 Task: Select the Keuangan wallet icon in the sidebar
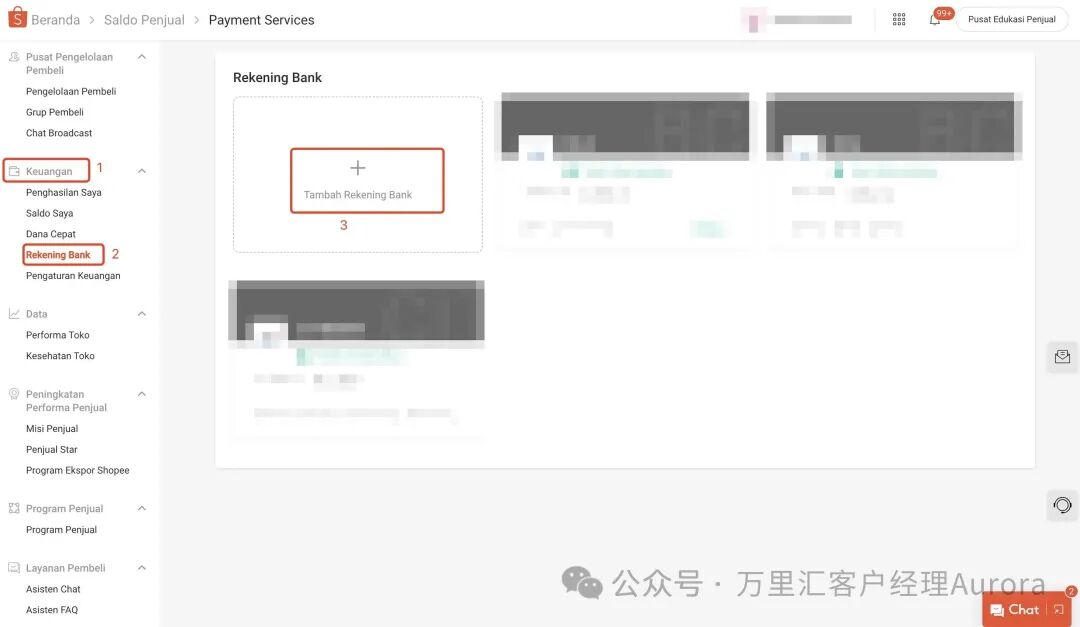tap(15, 170)
